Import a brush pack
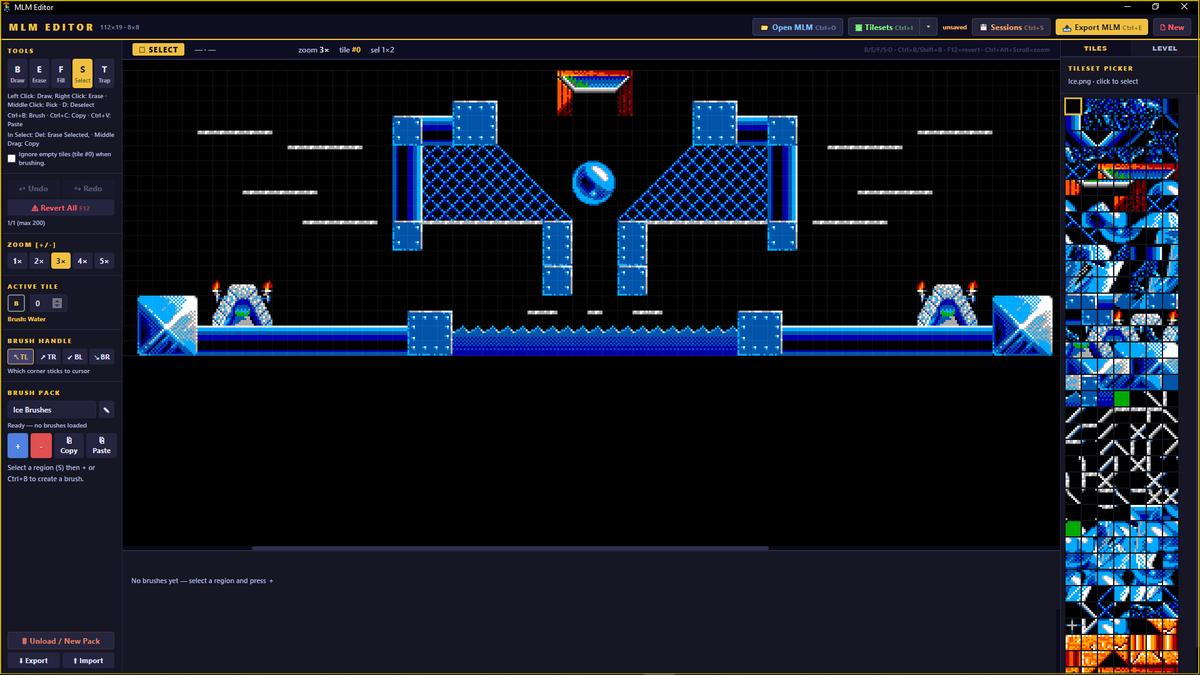This screenshot has height=675, width=1200. pos(89,660)
